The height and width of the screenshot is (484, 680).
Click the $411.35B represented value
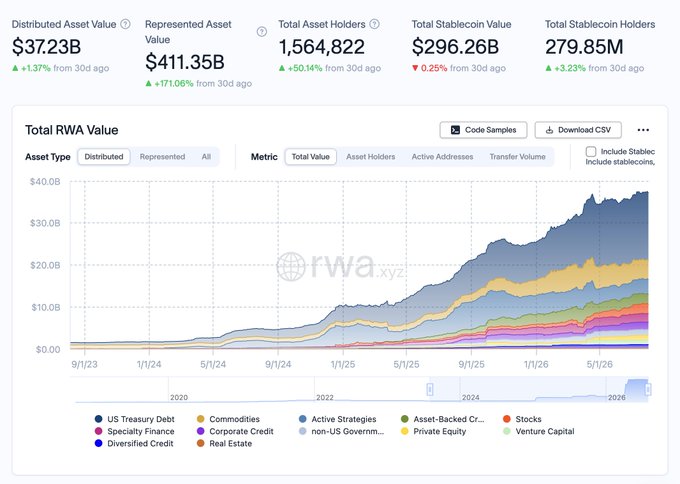coord(185,62)
